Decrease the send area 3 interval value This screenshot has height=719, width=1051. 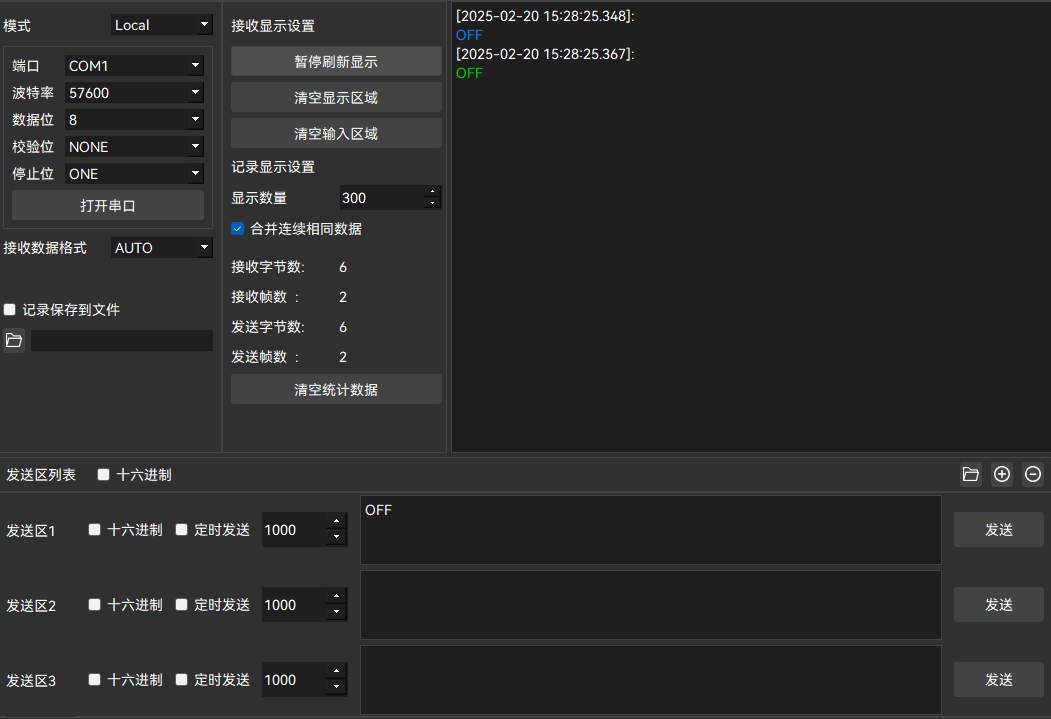click(x=336, y=687)
